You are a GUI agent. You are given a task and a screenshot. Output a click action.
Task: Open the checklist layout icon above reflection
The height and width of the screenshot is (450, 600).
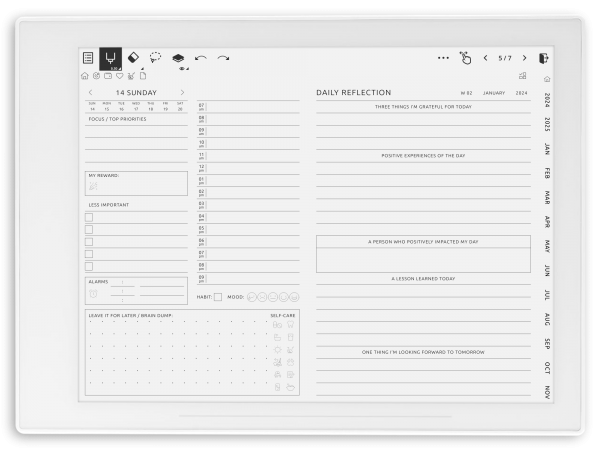click(523, 76)
